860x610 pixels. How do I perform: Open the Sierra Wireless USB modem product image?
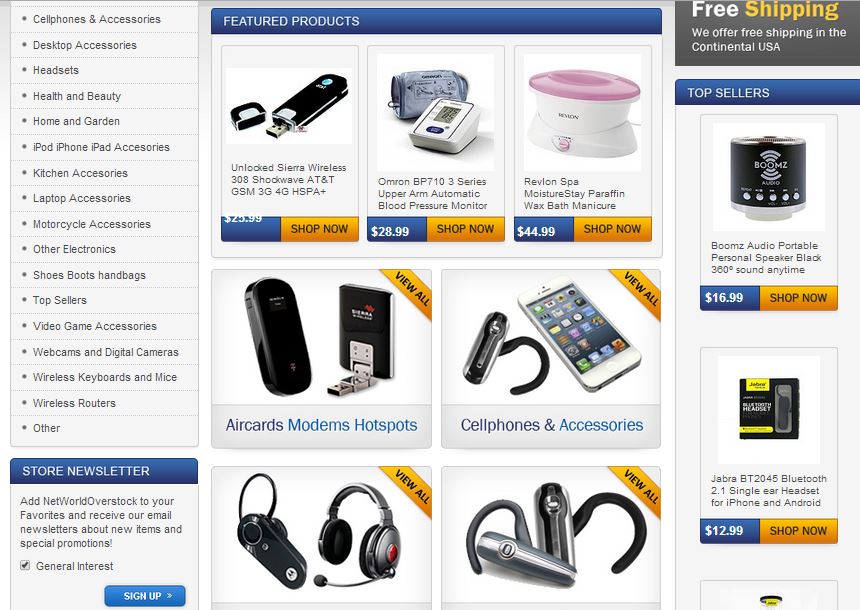point(289,106)
